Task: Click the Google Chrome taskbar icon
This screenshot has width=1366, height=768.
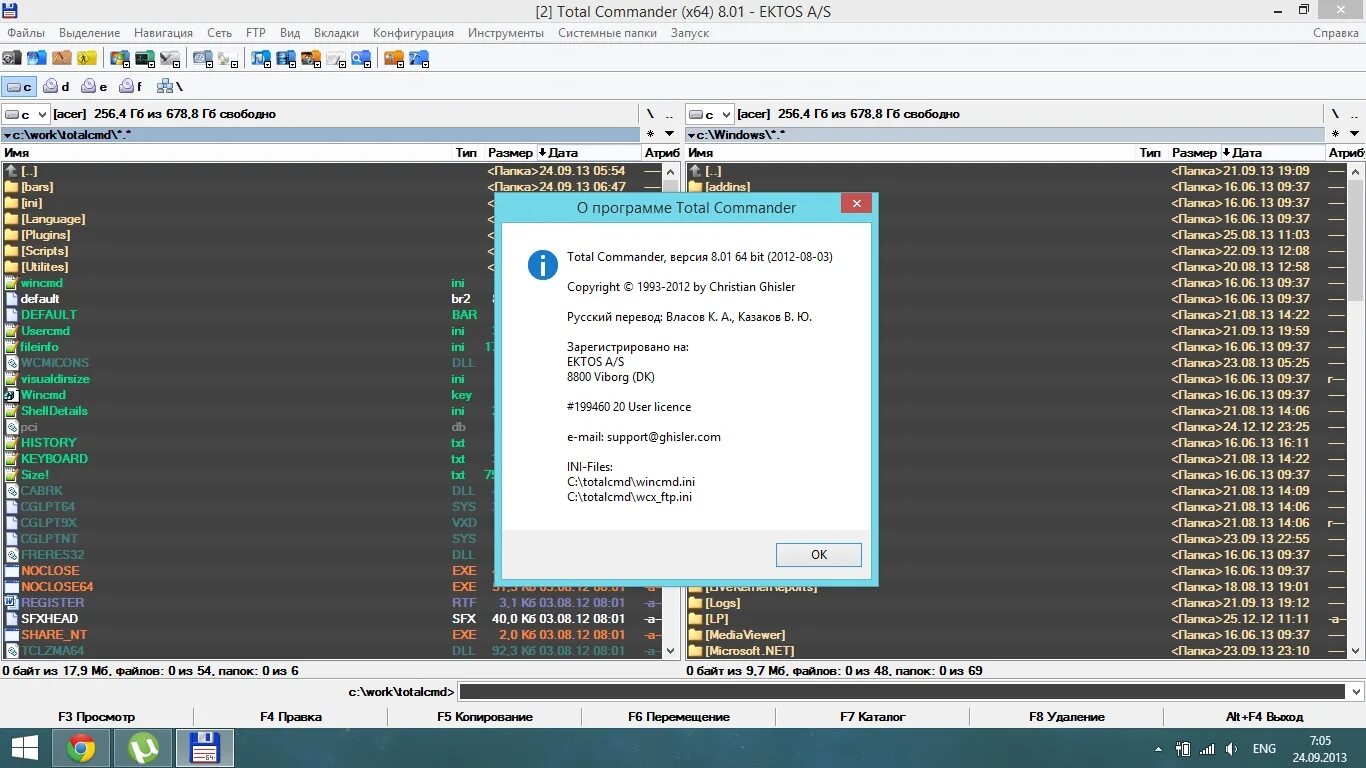Action: pyautogui.click(x=80, y=747)
